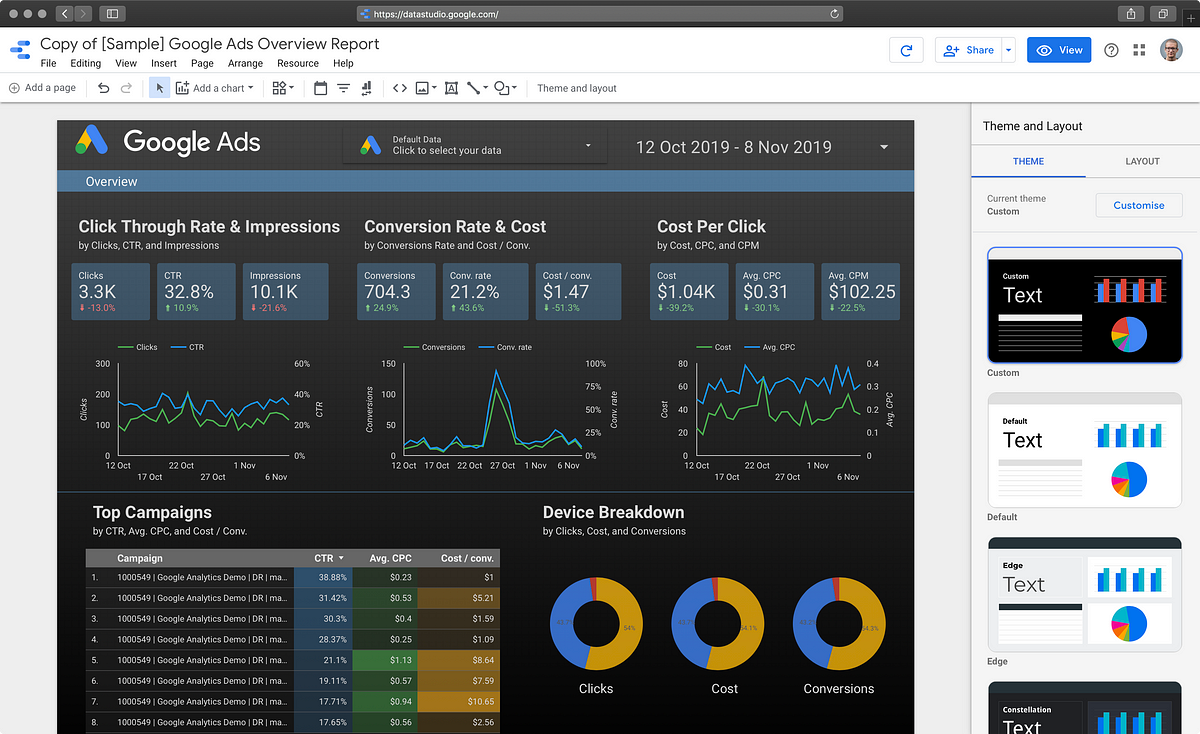Select the shape tool
The height and width of the screenshot is (734, 1200).
501,88
